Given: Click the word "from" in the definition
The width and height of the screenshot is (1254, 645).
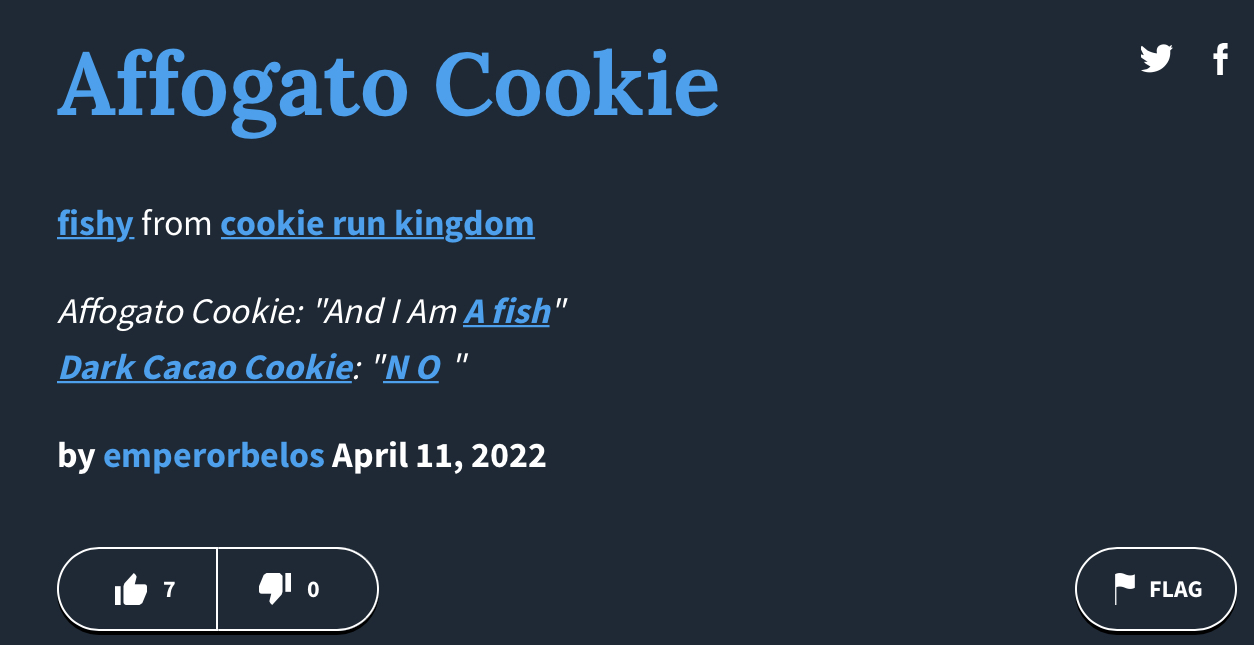Looking at the screenshot, I should [x=177, y=224].
